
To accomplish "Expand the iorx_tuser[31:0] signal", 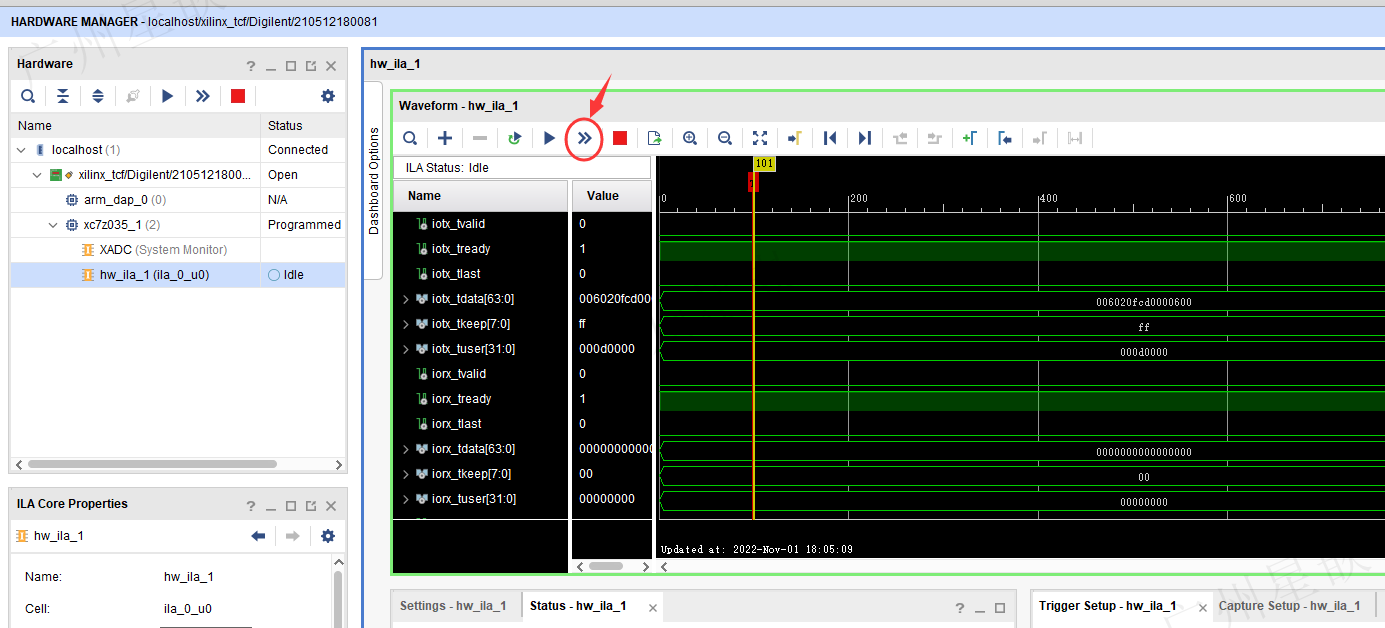I will pyautogui.click(x=406, y=499).
